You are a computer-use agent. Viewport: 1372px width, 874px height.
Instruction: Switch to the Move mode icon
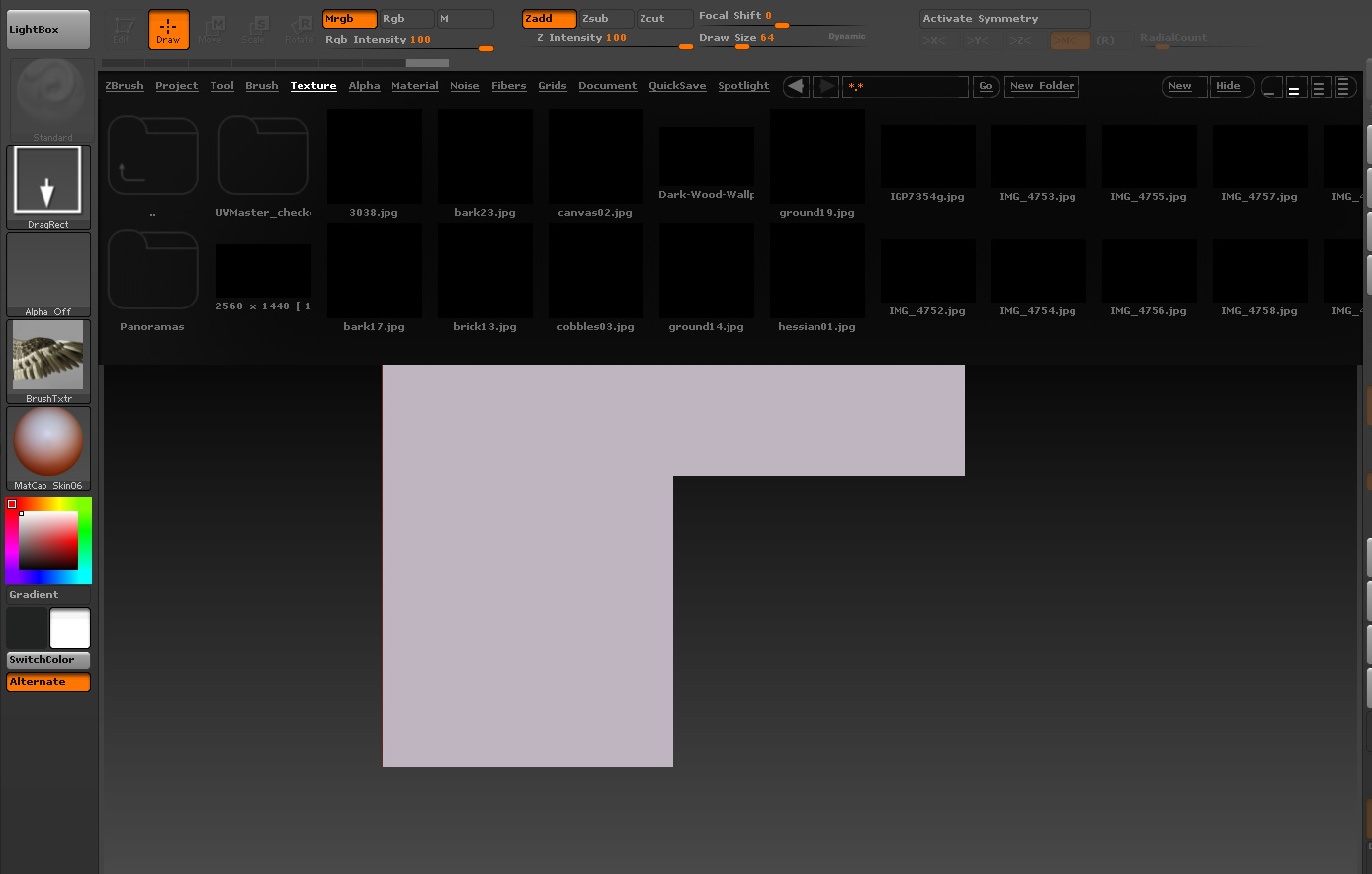tap(211, 29)
